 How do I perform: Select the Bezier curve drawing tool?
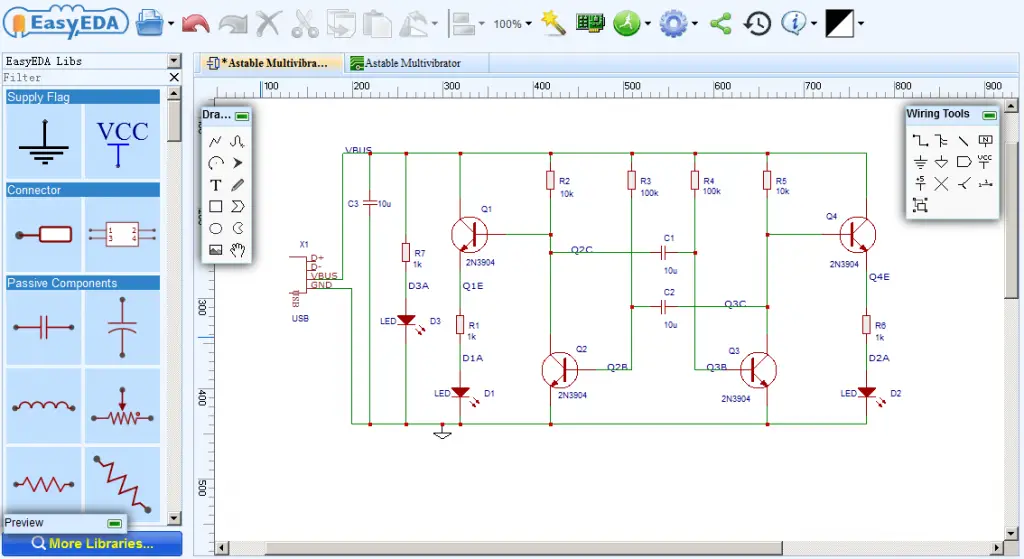click(x=238, y=141)
